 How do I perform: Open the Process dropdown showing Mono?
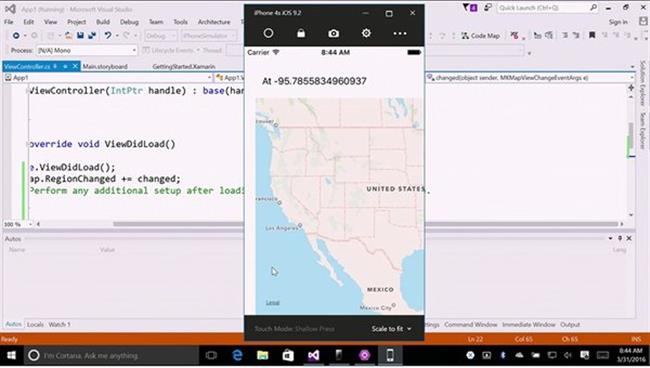coord(87,50)
